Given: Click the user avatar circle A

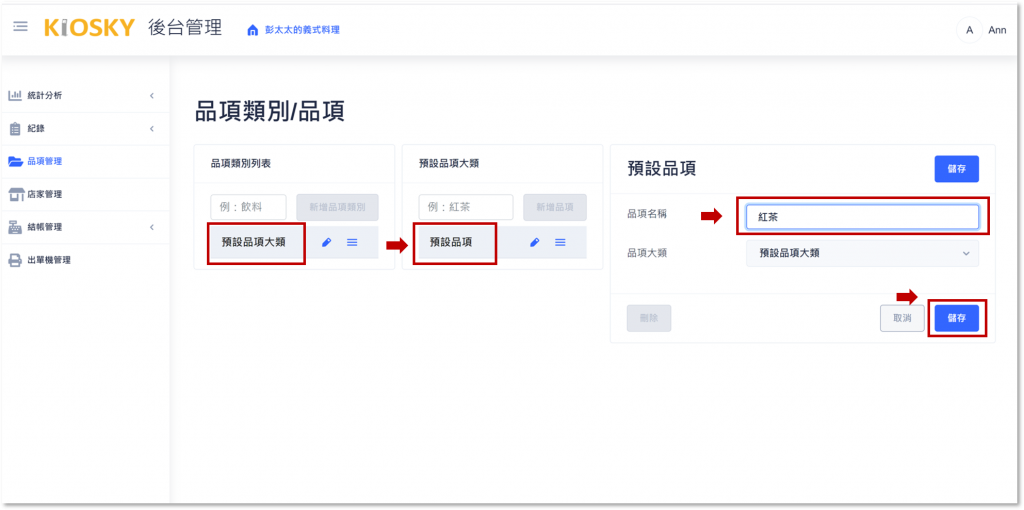Looking at the screenshot, I should click(x=969, y=30).
